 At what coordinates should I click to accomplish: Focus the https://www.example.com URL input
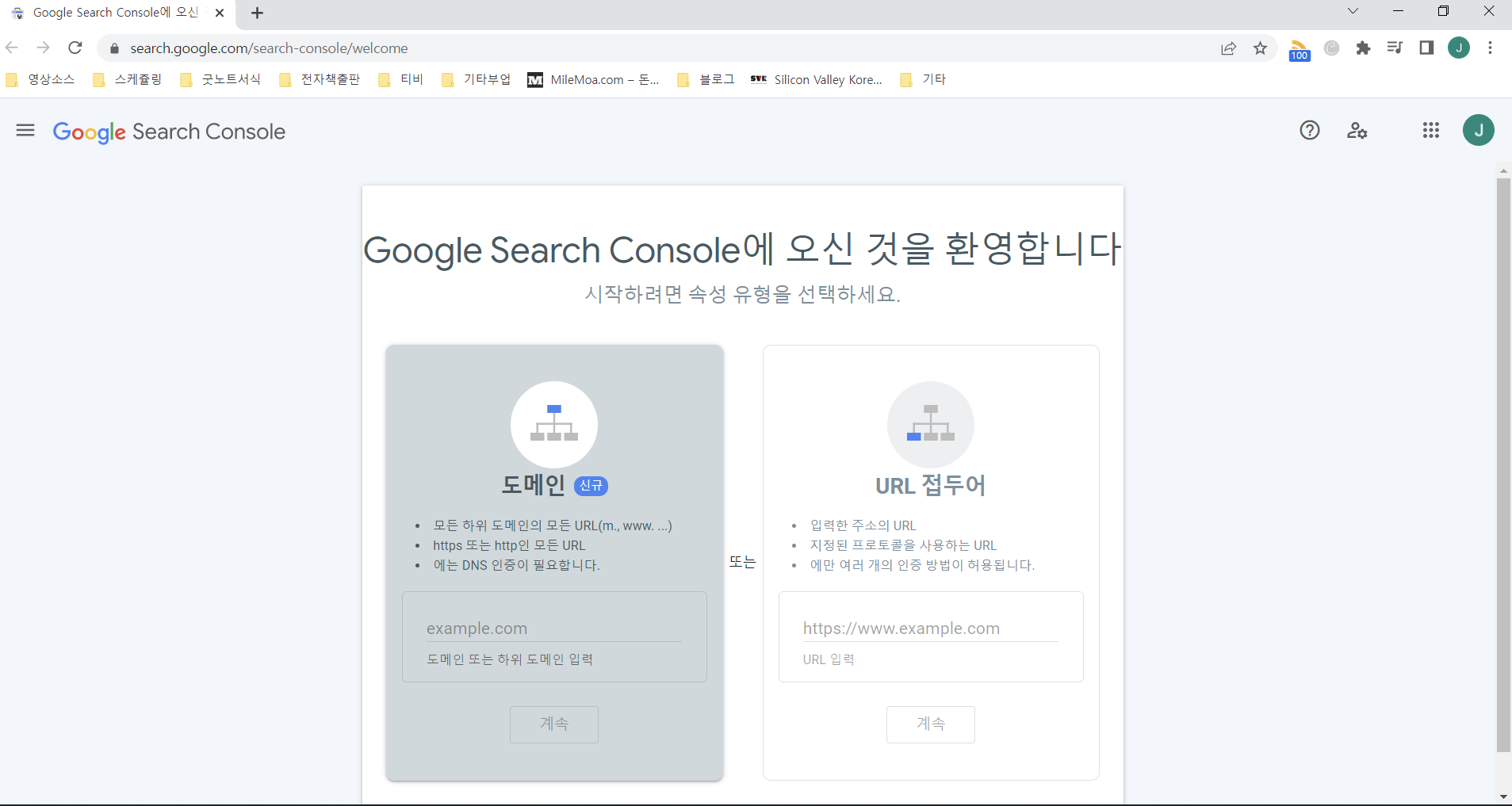click(x=931, y=628)
